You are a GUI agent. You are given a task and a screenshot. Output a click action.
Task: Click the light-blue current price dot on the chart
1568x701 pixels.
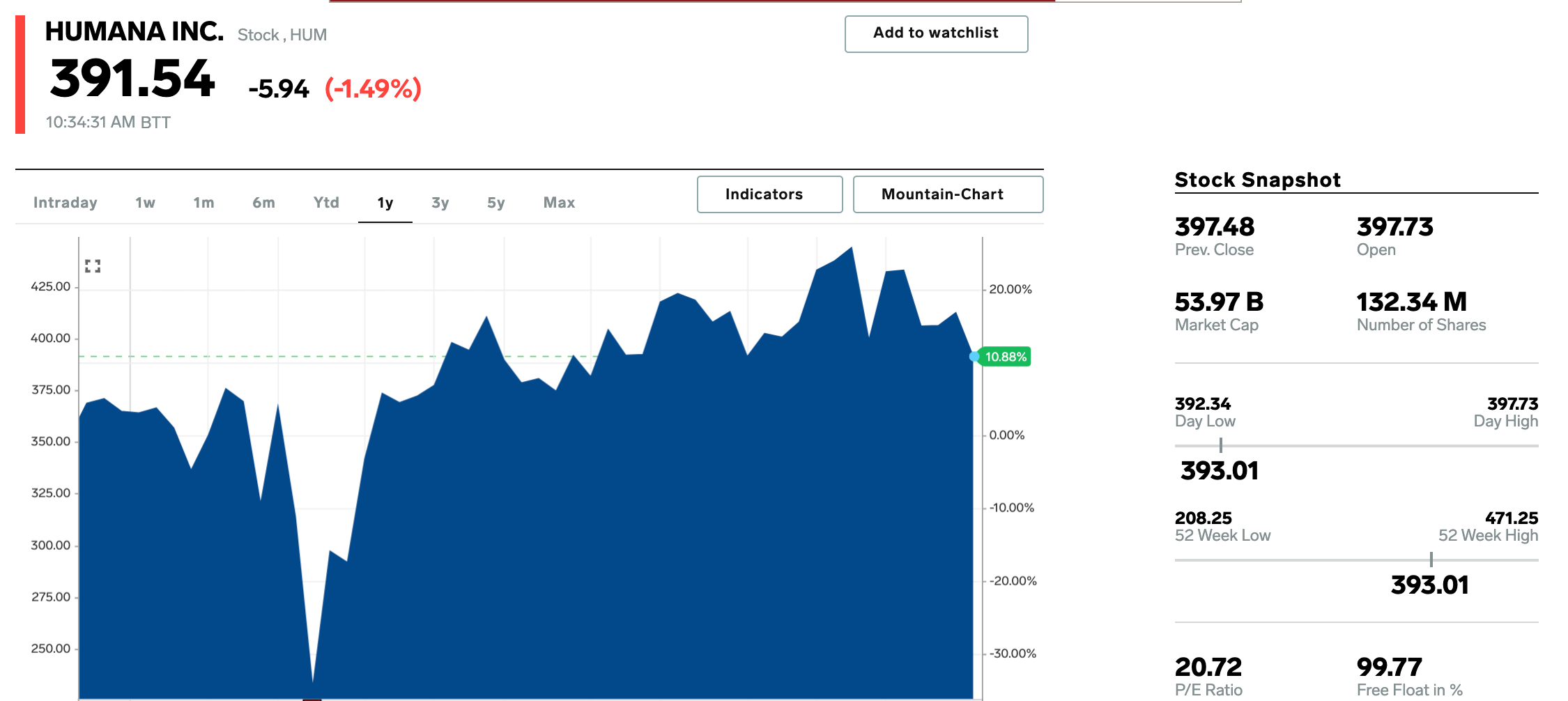pos(974,357)
